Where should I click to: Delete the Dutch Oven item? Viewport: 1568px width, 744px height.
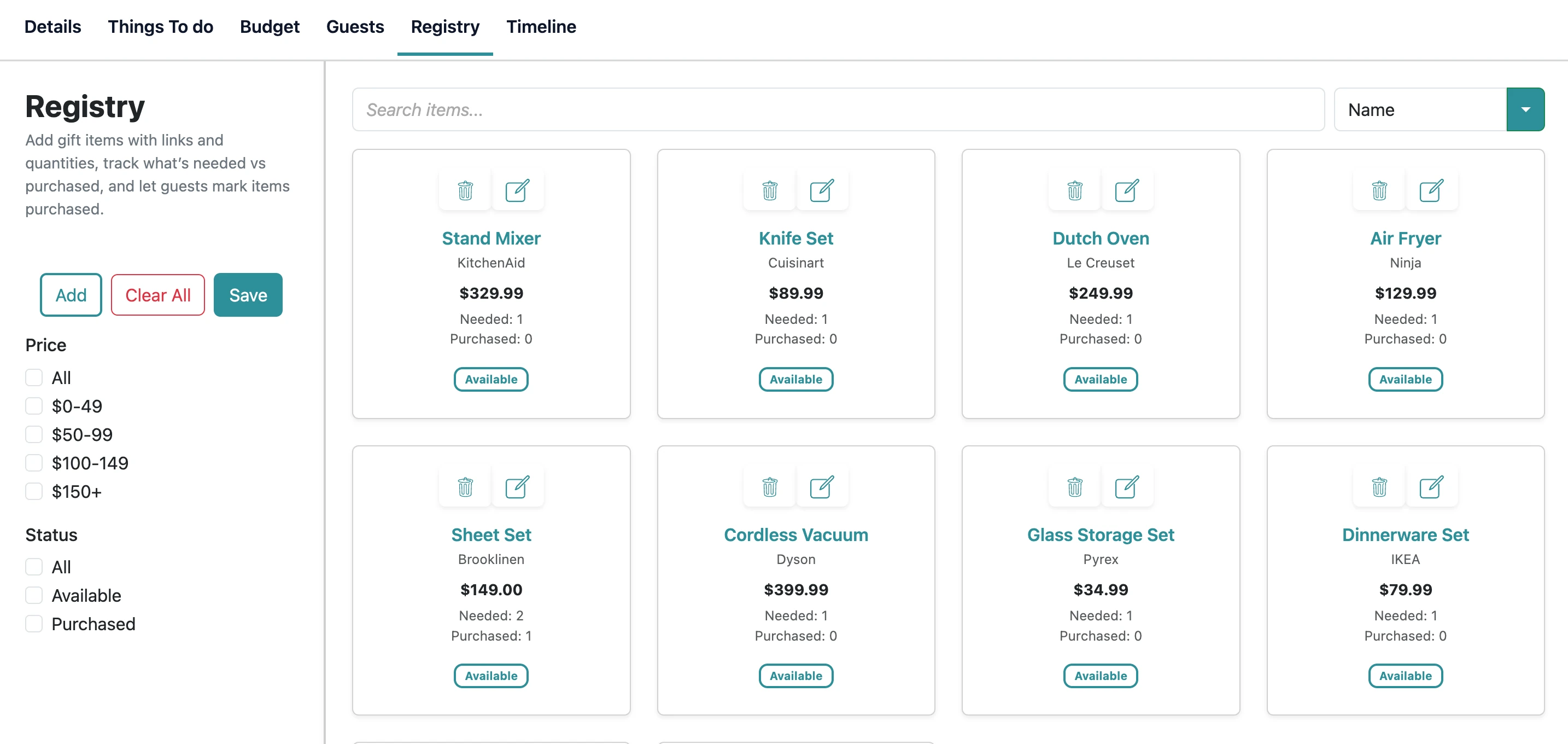(1074, 190)
